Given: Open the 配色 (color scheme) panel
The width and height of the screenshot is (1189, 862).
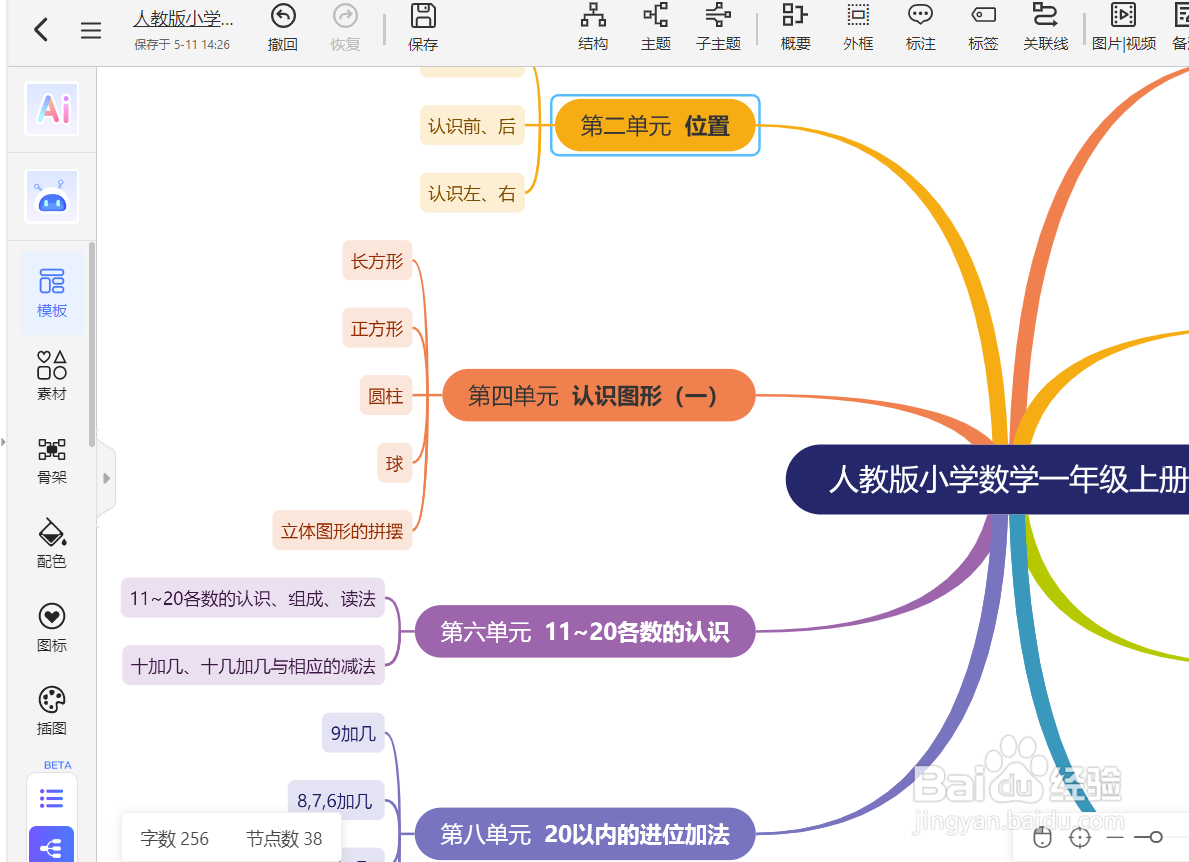Looking at the screenshot, I should point(51,544).
